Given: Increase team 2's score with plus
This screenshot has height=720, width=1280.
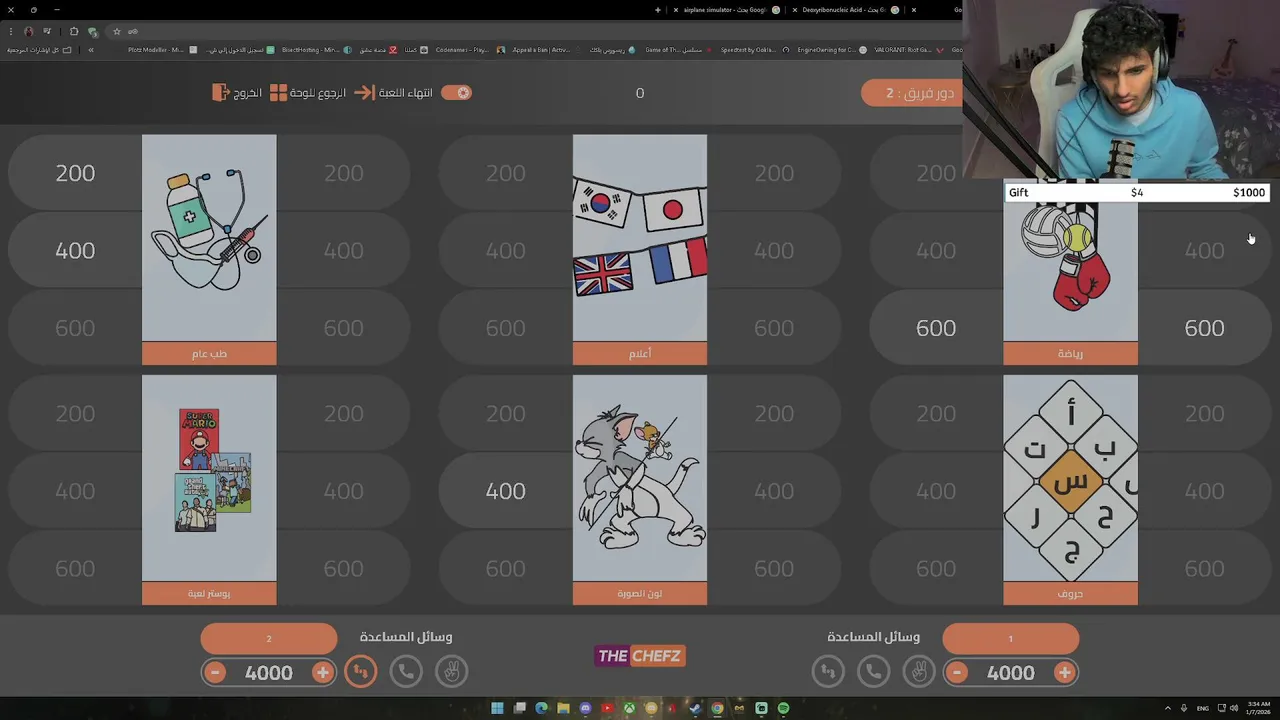Looking at the screenshot, I should [322, 673].
